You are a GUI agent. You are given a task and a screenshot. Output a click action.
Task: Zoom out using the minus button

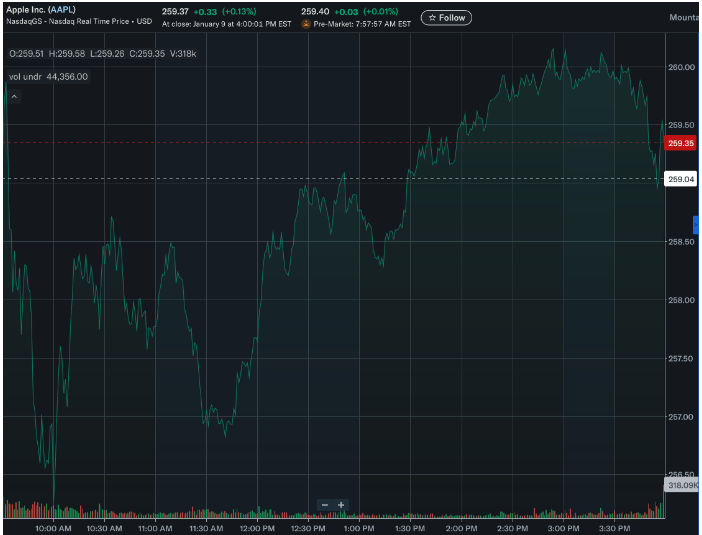click(x=325, y=505)
